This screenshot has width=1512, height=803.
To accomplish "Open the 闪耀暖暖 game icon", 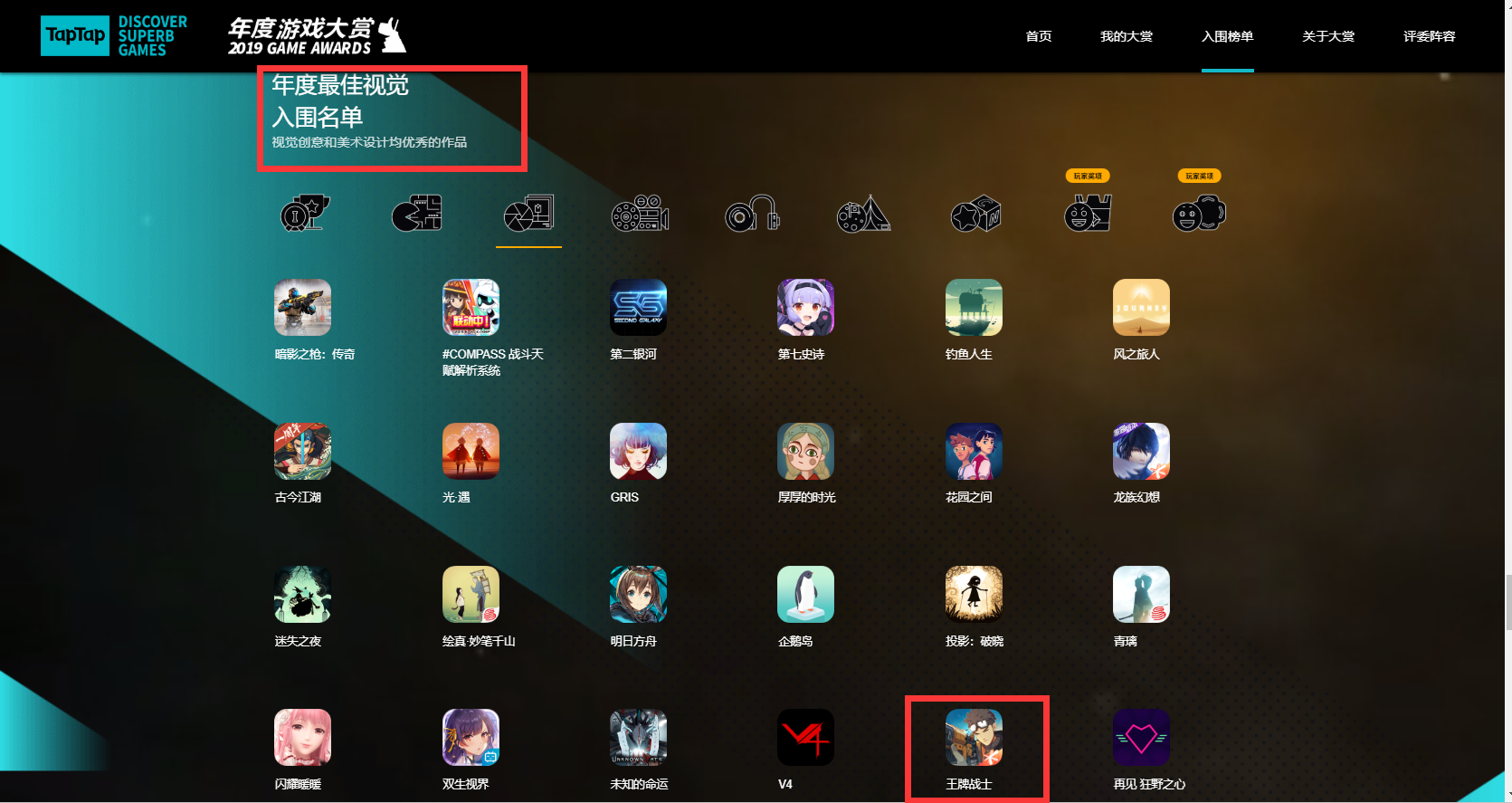I will [x=302, y=738].
